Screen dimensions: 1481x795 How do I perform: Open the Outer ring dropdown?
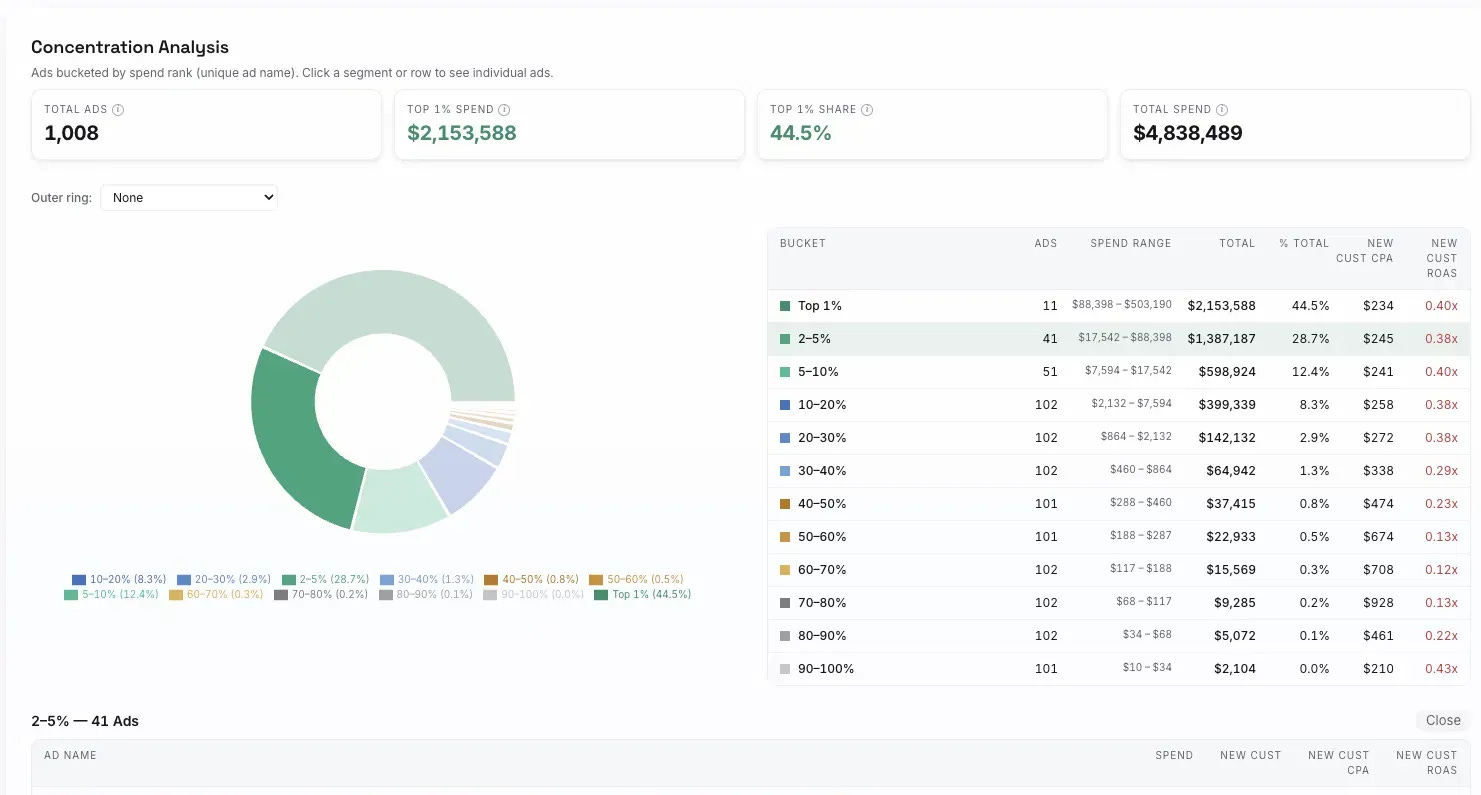(189, 198)
